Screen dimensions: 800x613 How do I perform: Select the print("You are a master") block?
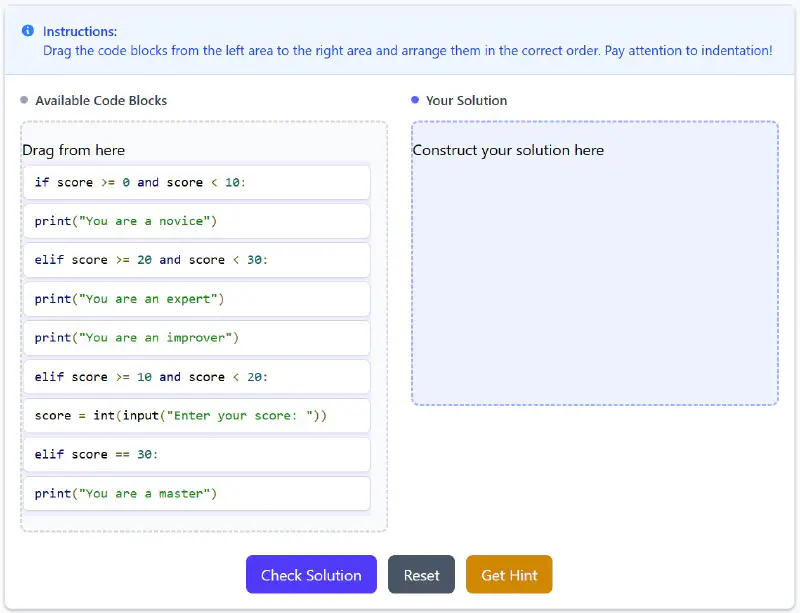pos(196,493)
